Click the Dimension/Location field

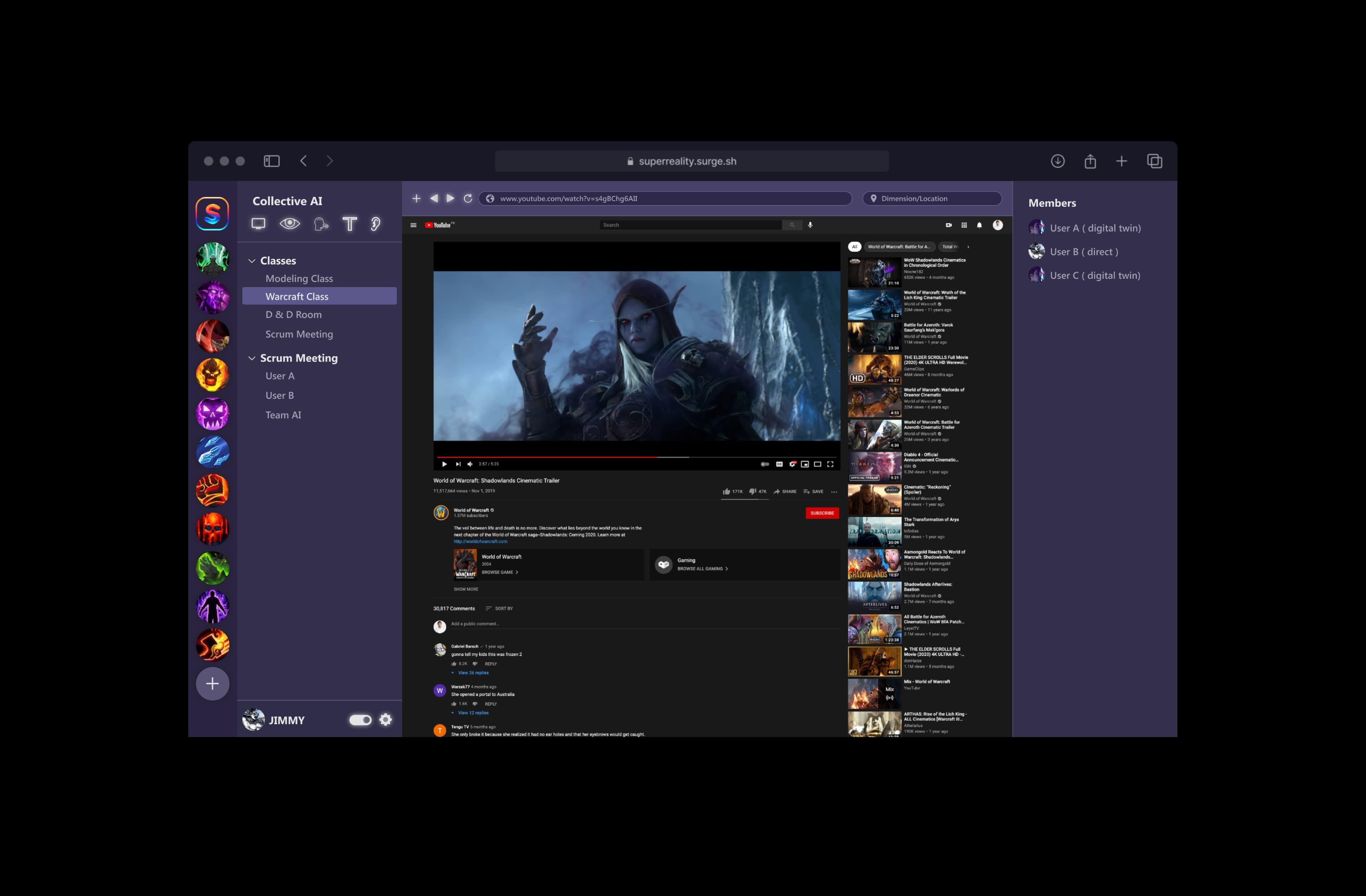[932, 198]
